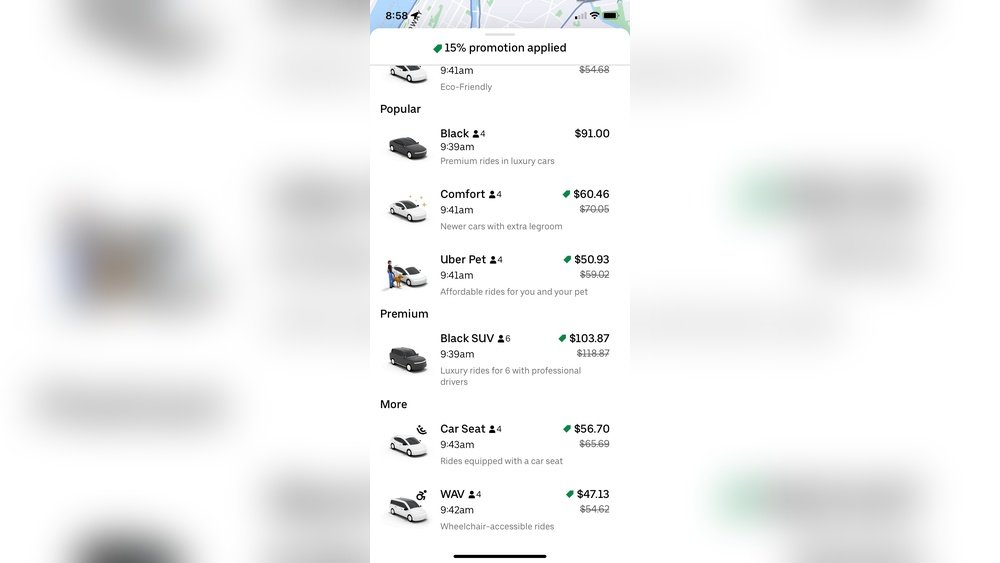Tap the Black luxury car icon

[x=408, y=147]
